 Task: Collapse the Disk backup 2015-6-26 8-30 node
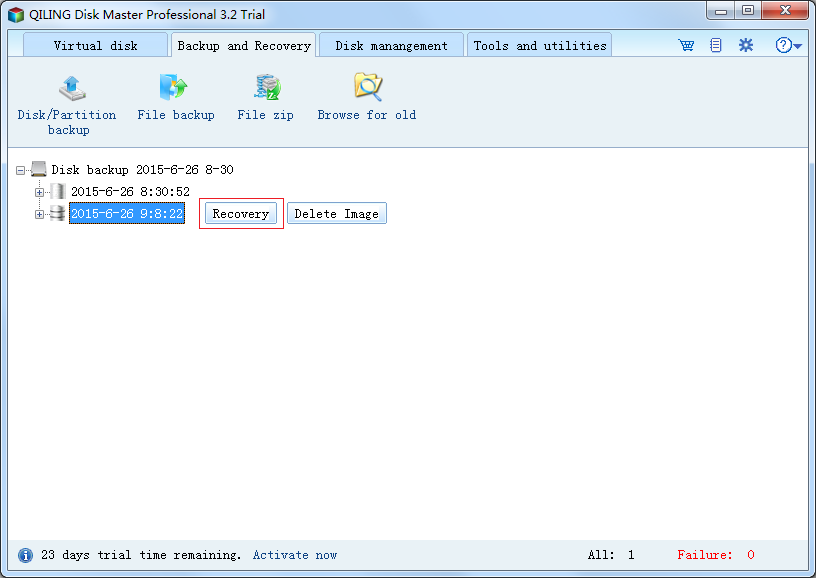[x=20, y=170]
